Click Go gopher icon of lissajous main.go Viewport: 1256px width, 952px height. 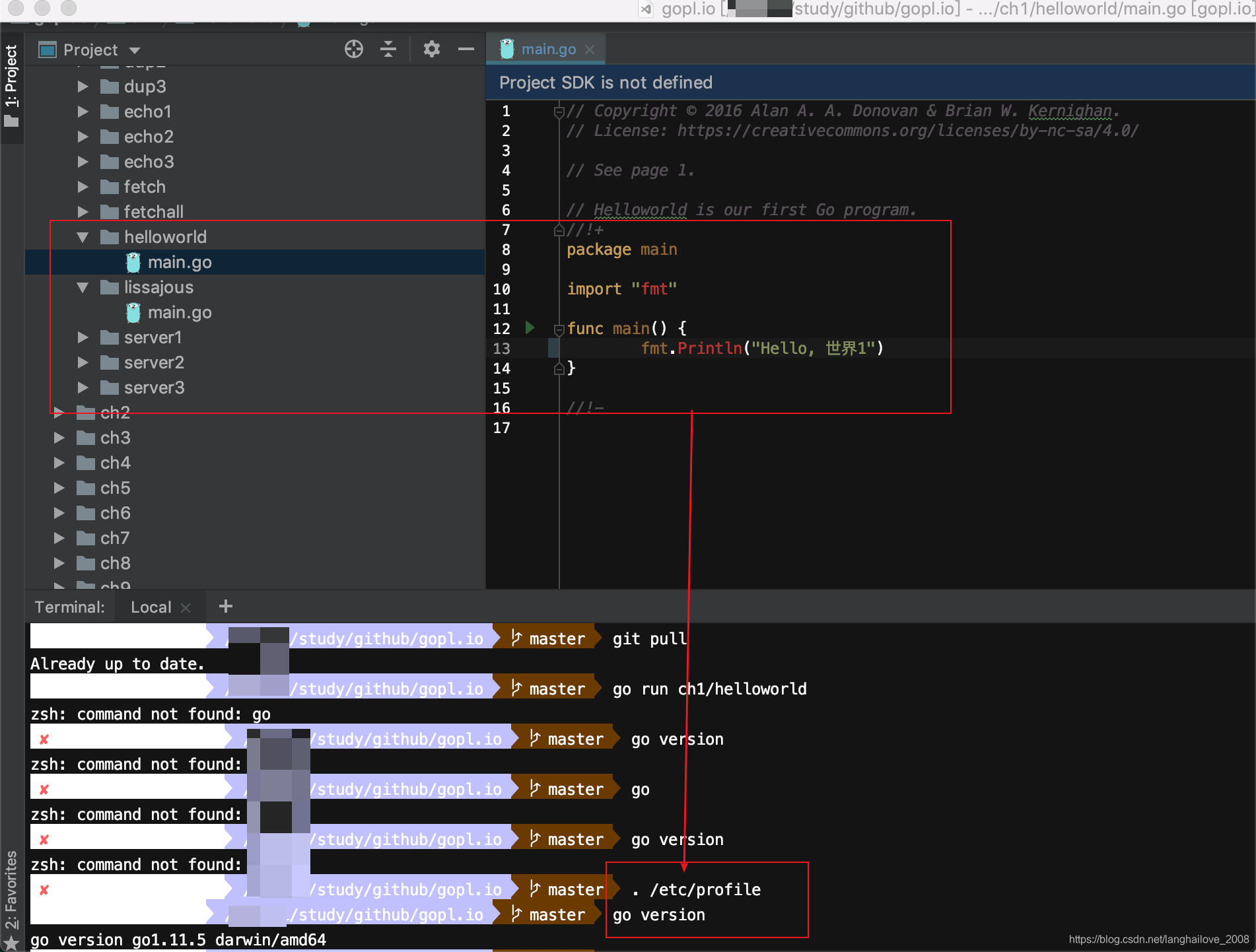[x=133, y=312]
